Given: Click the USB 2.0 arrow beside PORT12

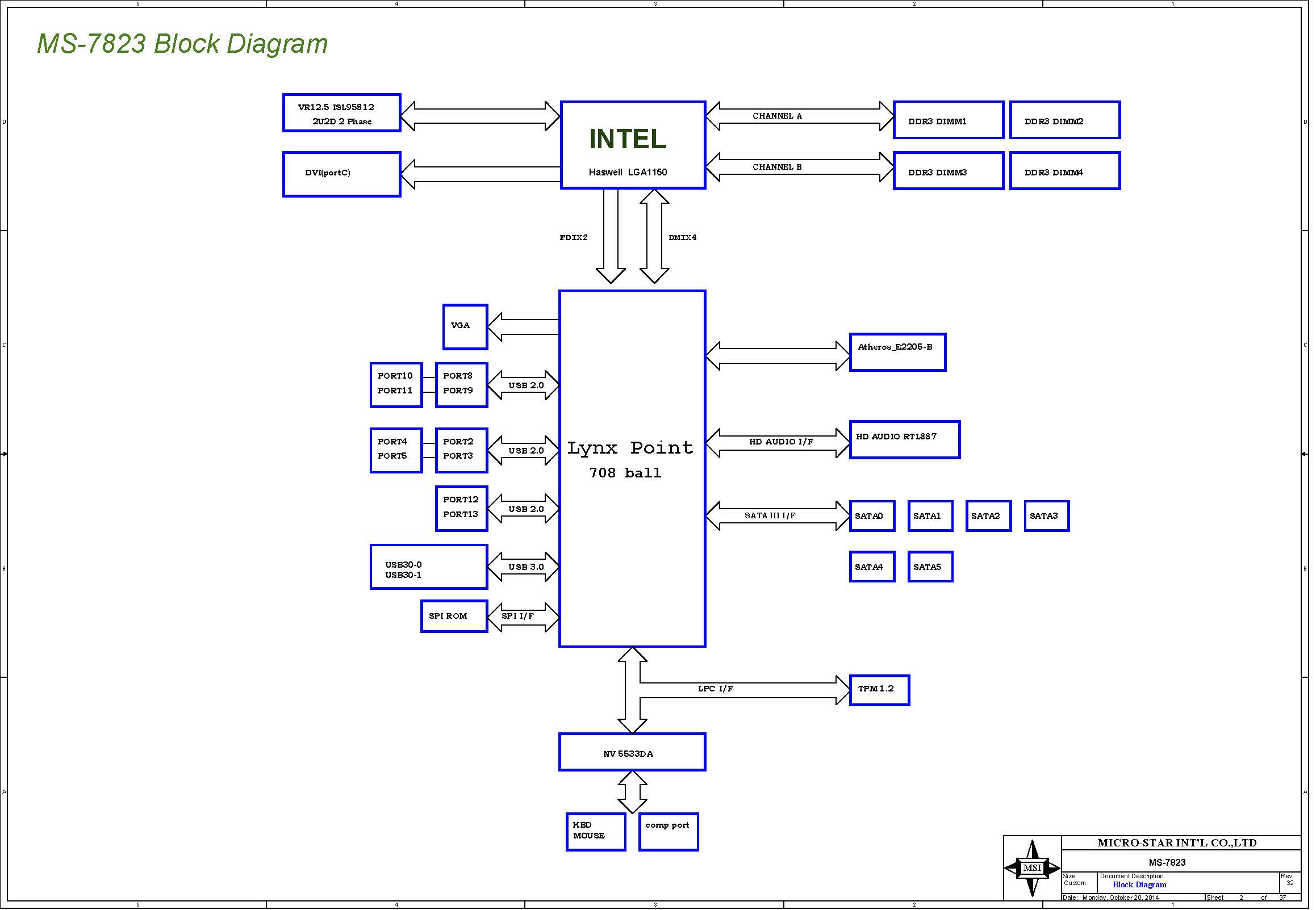Looking at the screenshot, I should click(524, 509).
